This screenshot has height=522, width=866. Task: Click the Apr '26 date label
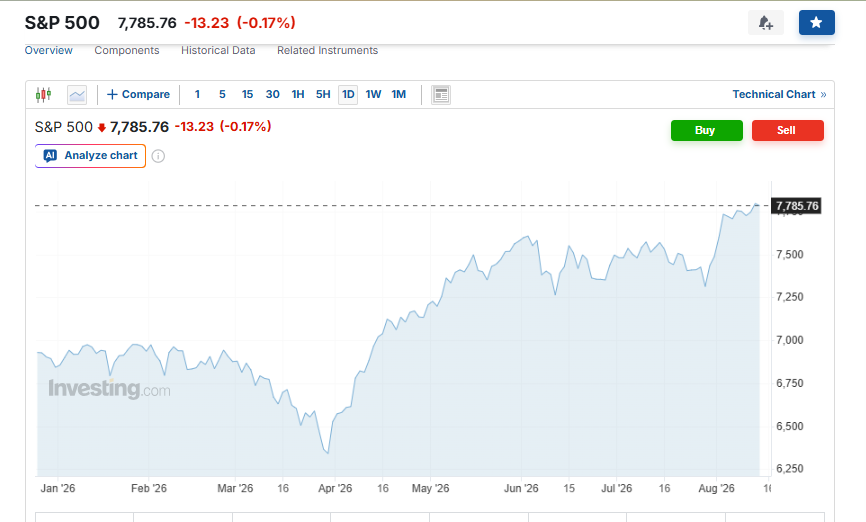pyautogui.click(x=335, y=488)
